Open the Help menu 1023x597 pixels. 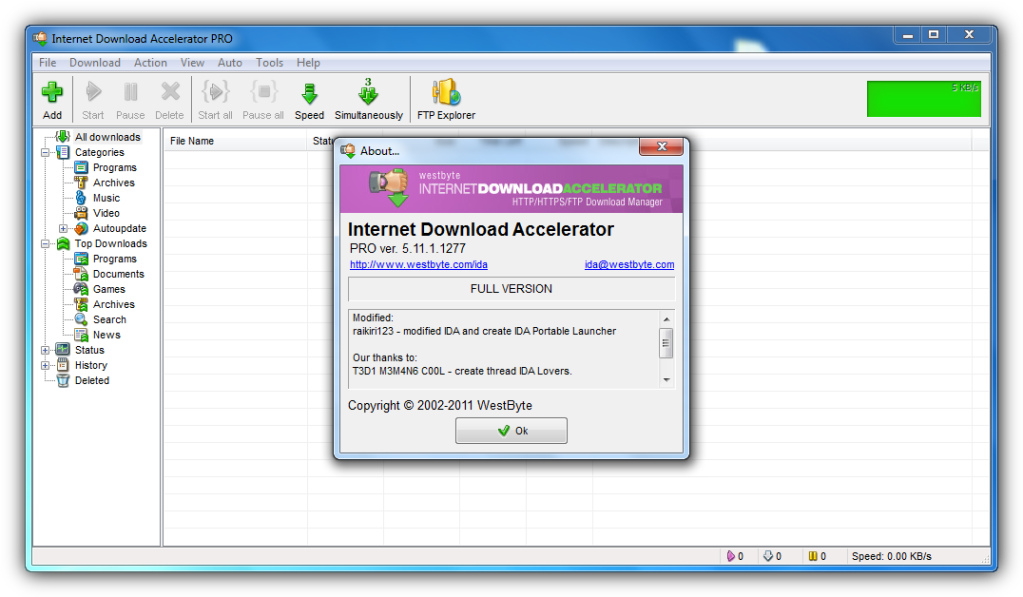click(308, 63)
